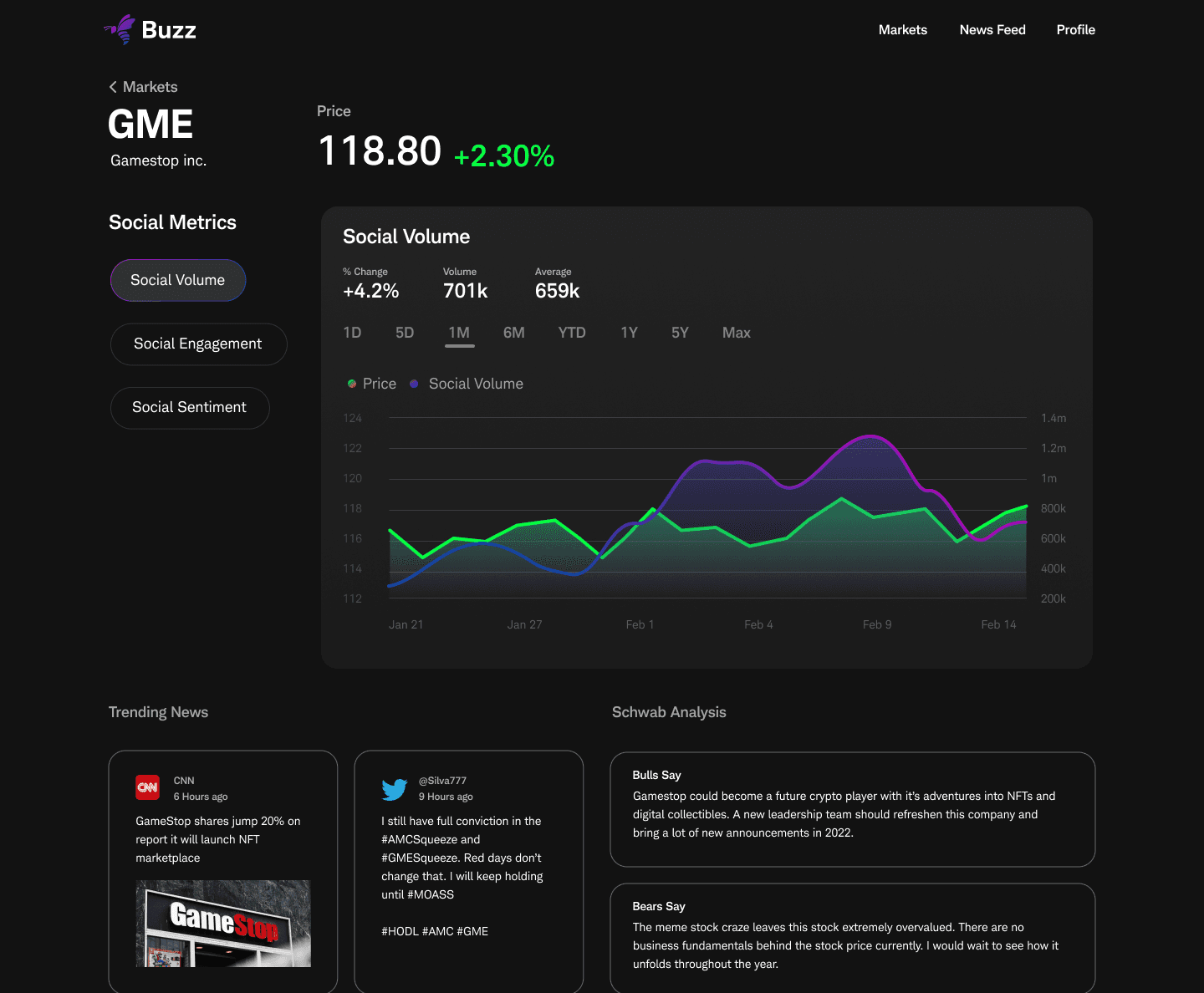Select the Social Engagement metric button

[x=198, y=344]
